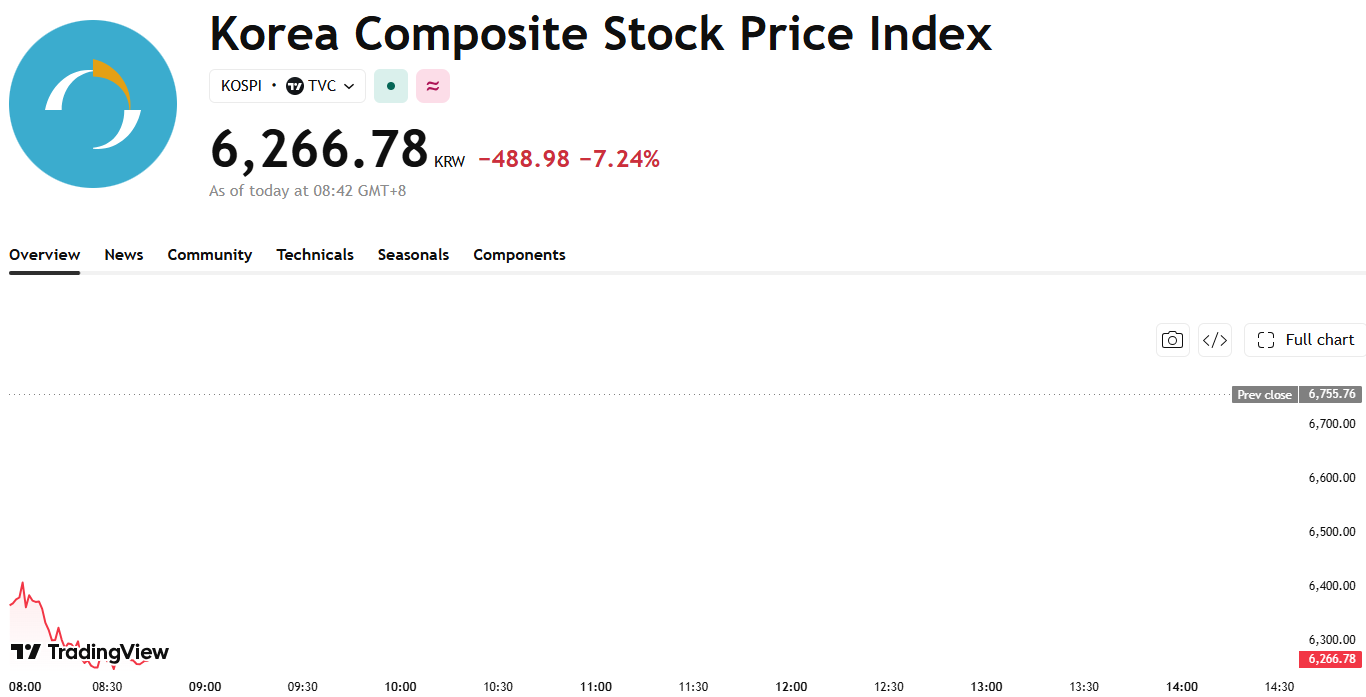Select the Overview tab

[x=44, y=255]
